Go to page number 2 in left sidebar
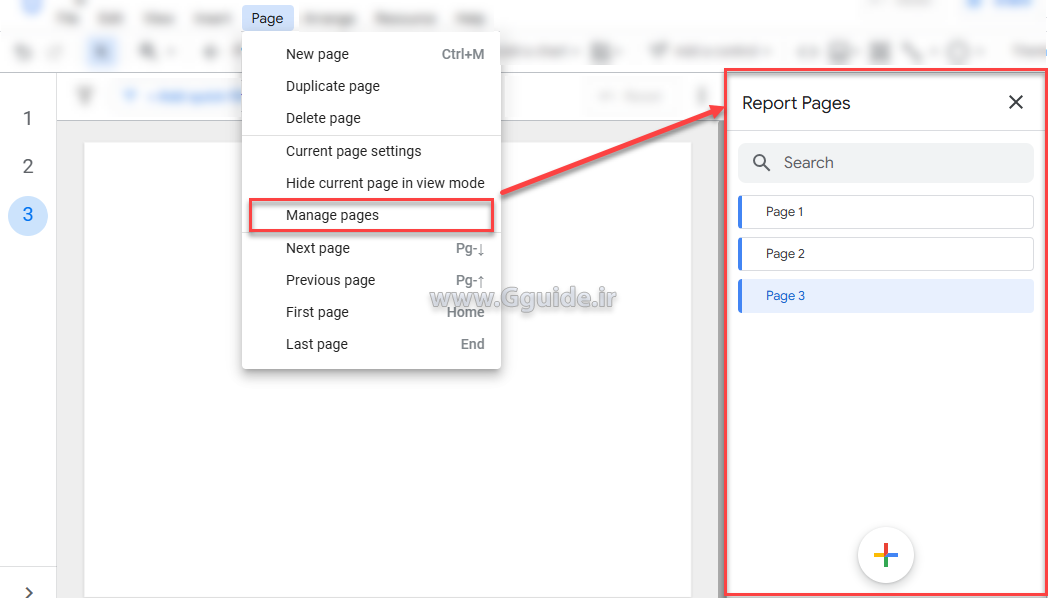Image resolution: width=1048 pixels, height=598 pixels. coord(28,167)
